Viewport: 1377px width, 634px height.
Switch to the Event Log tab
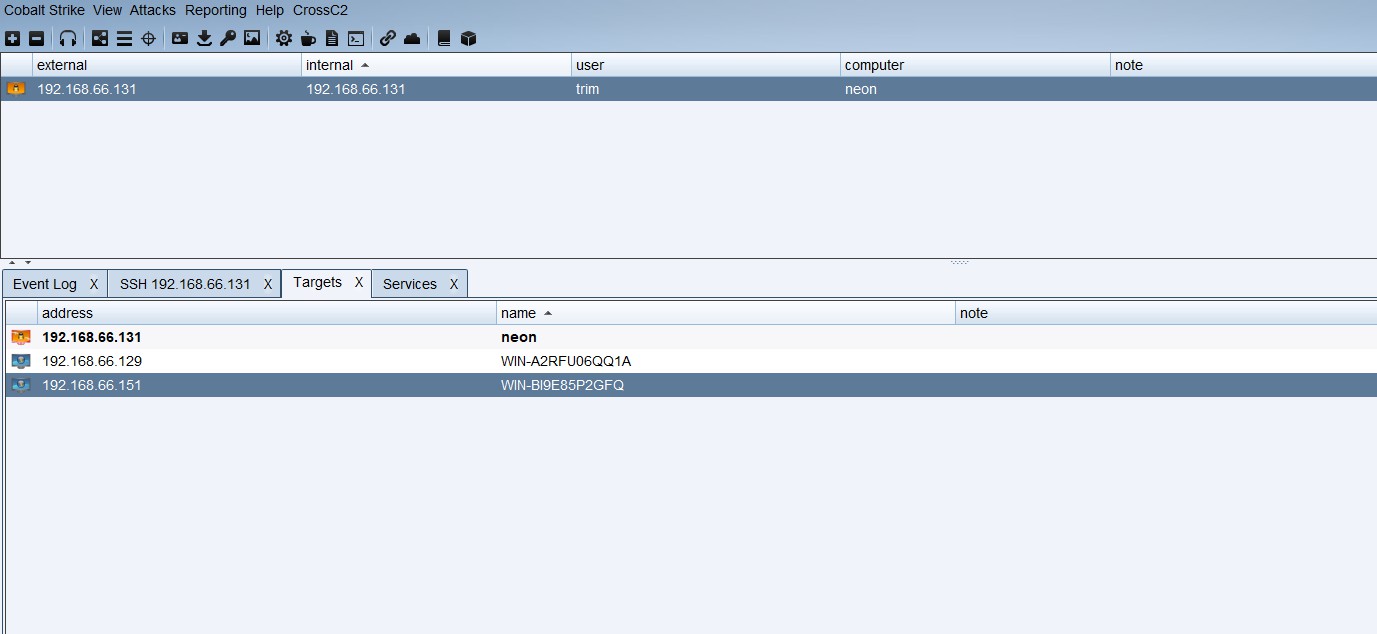coord(45,283)
